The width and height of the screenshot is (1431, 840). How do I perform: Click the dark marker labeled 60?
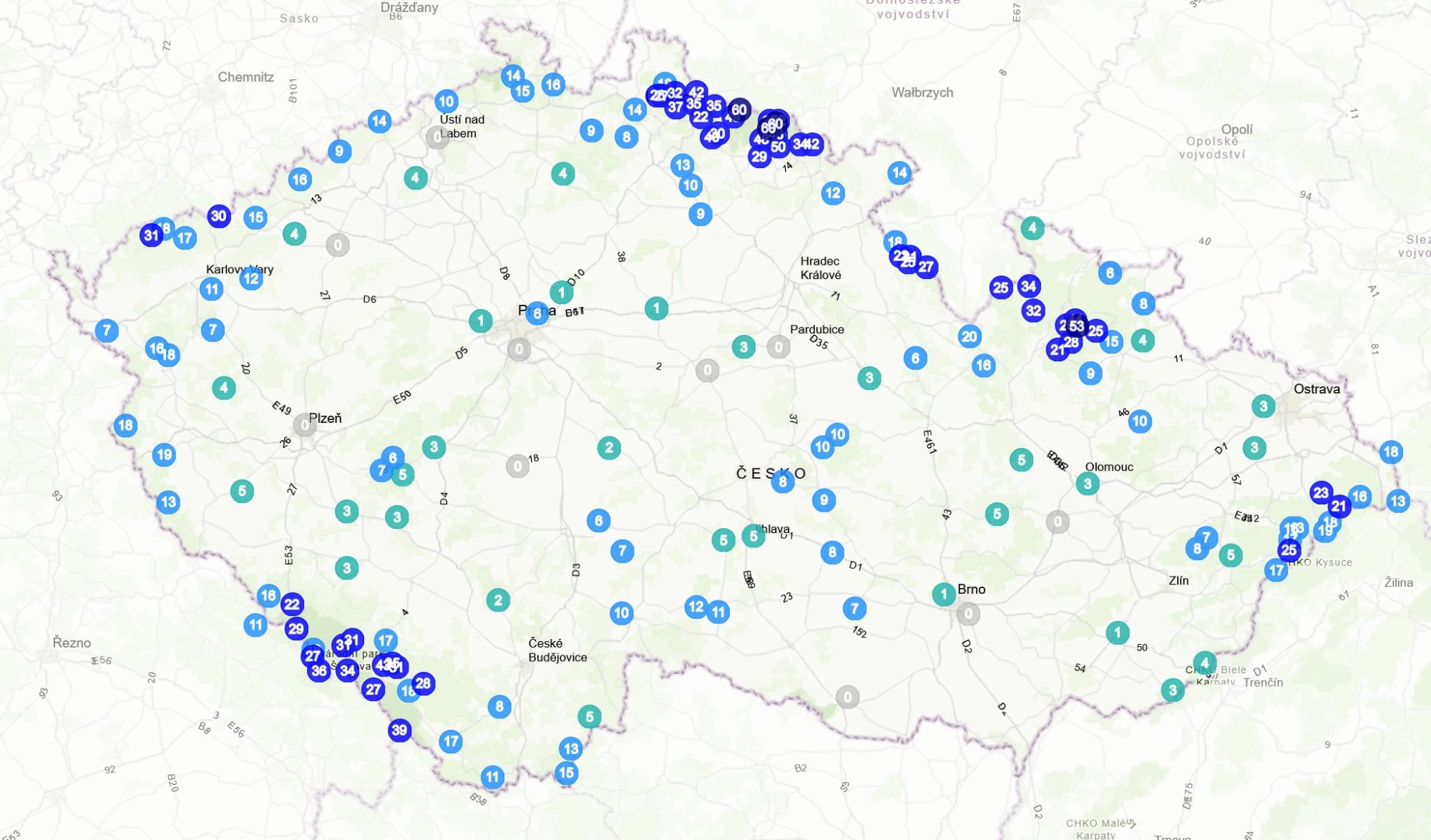[x=739, y=109]
